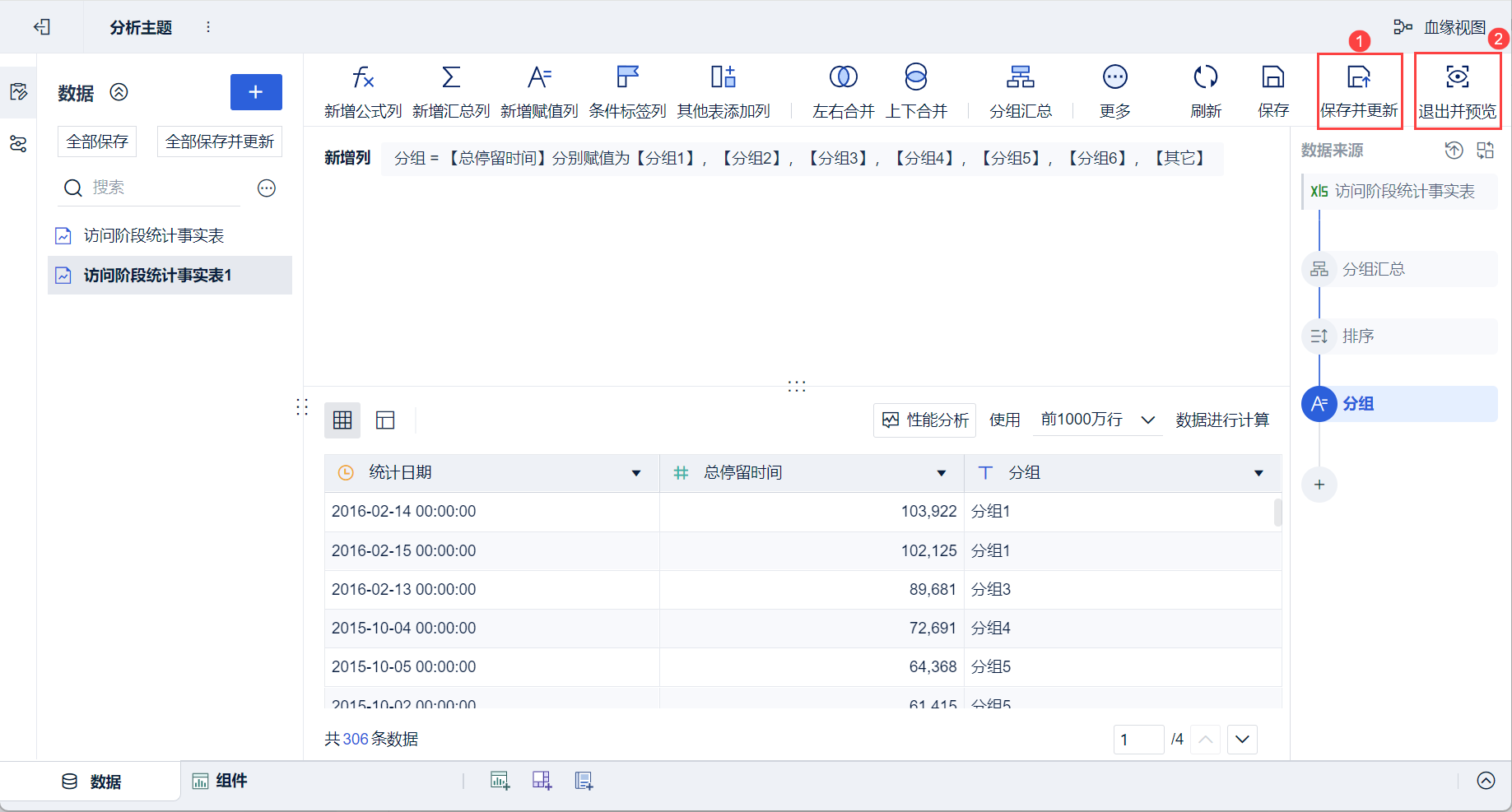1512x812 pixels.
Task: Go to the next page with down arrow
Action: tap(1243, 740)
